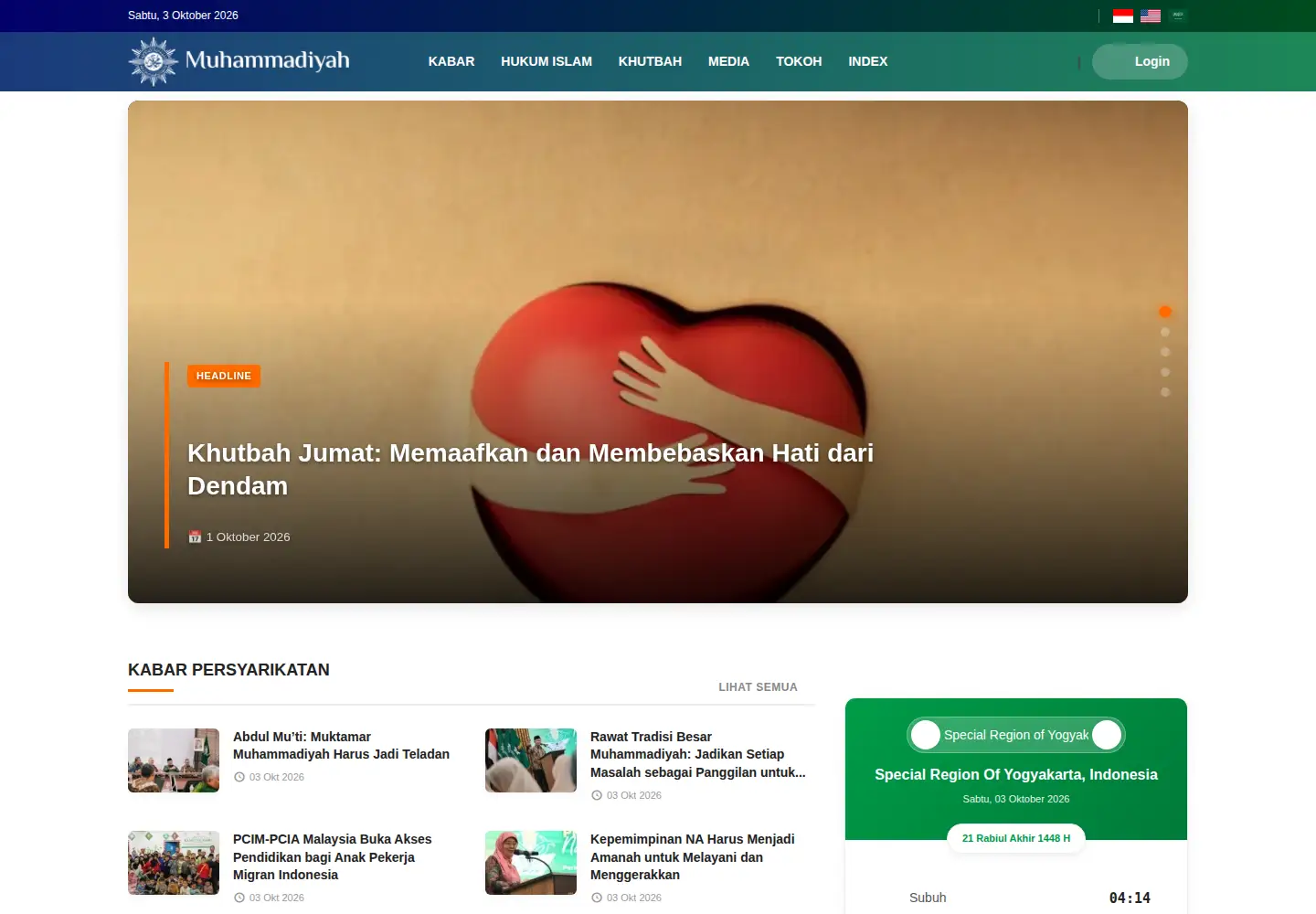
Task: Open Rawat Tradisi Besar Muhammadiyah article title
Action: [x=698, y=754]
